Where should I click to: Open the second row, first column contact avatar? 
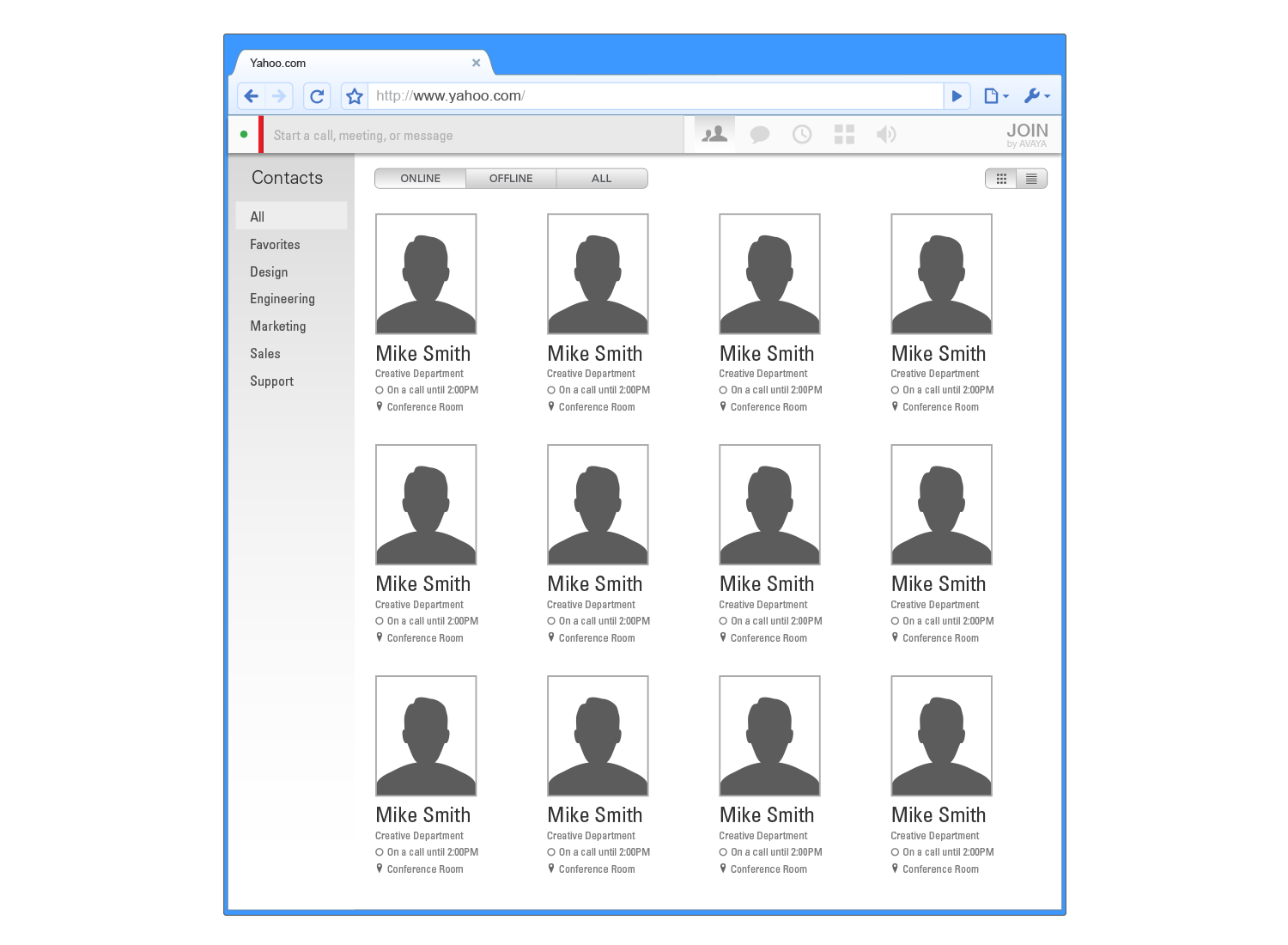click(x=426, y=505)
